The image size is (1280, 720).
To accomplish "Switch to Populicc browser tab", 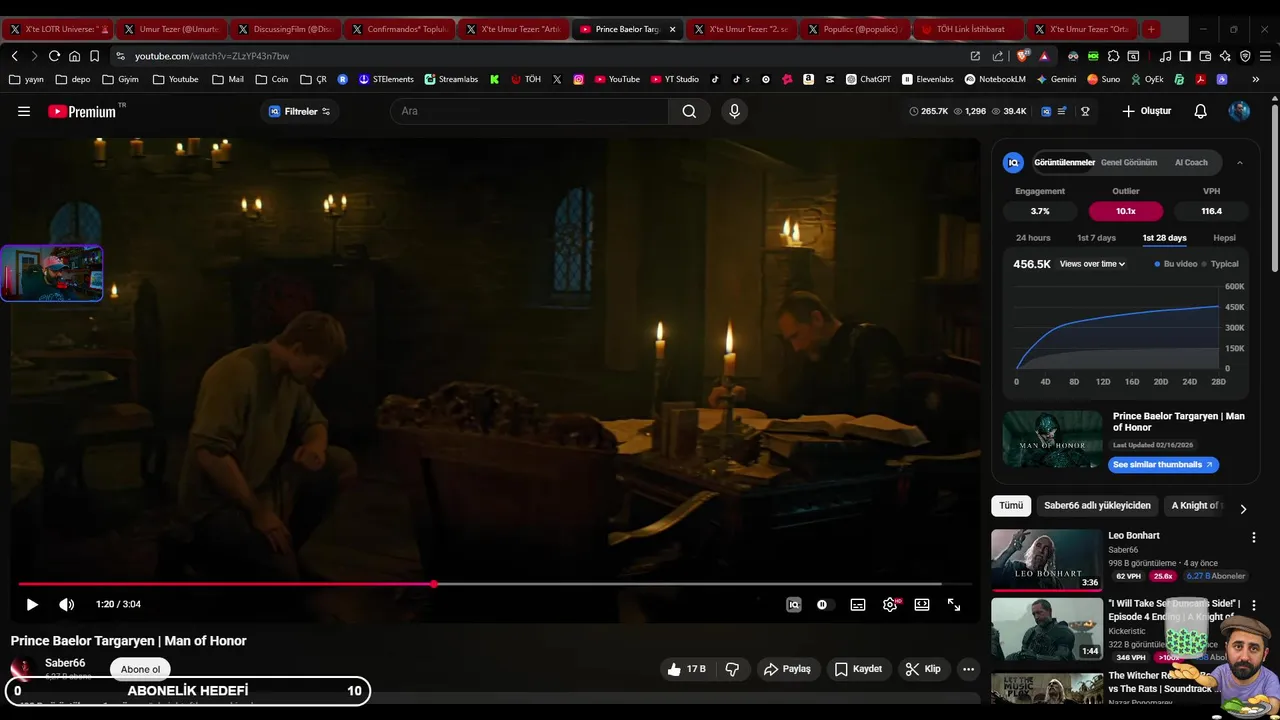I will tap(854, 29).
